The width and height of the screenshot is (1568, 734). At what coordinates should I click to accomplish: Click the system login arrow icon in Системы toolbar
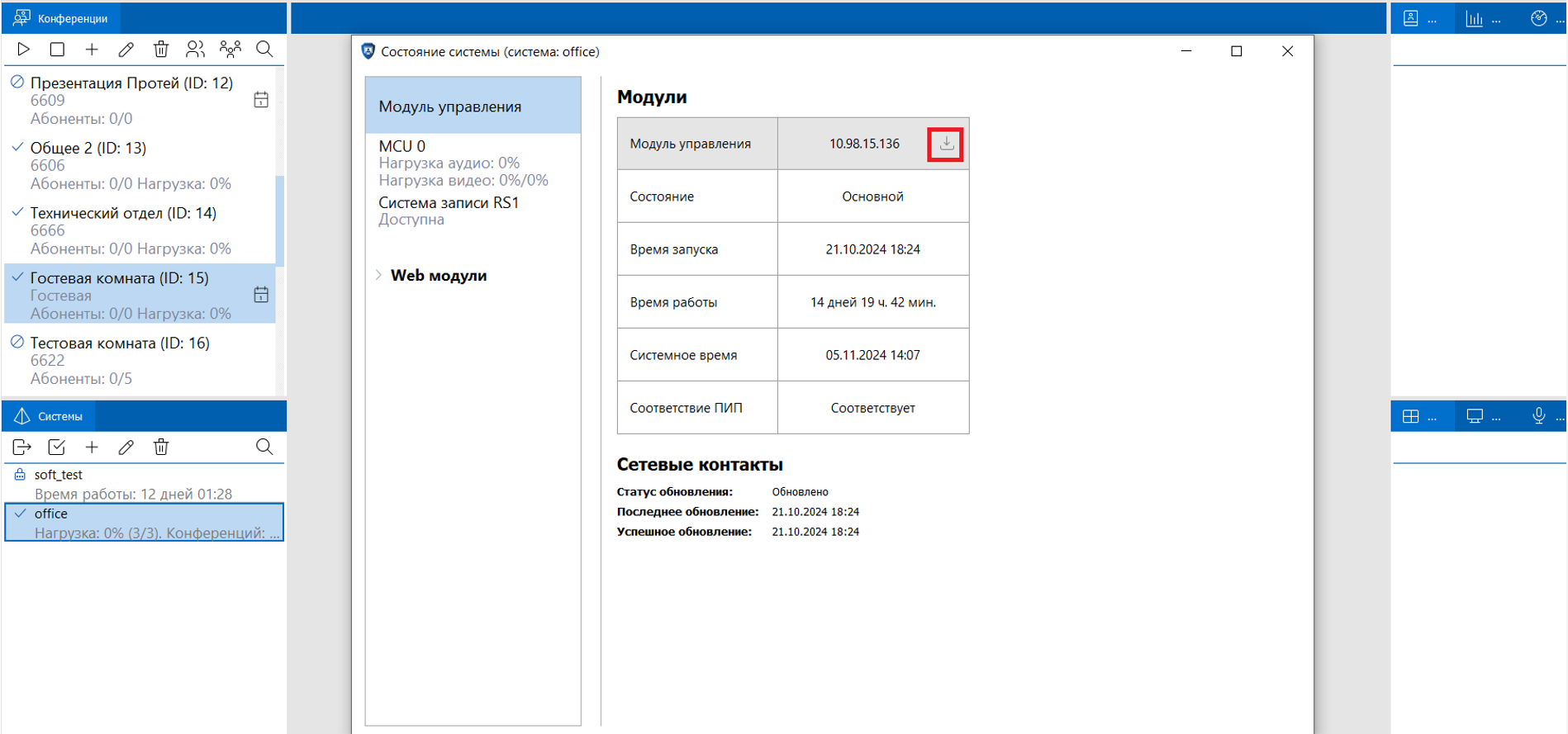[x=22, y=447]
